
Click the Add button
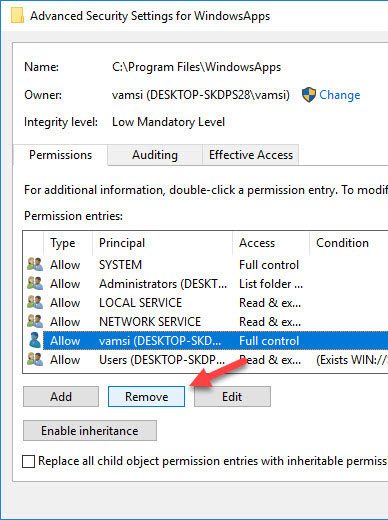[x=61, y=397]
